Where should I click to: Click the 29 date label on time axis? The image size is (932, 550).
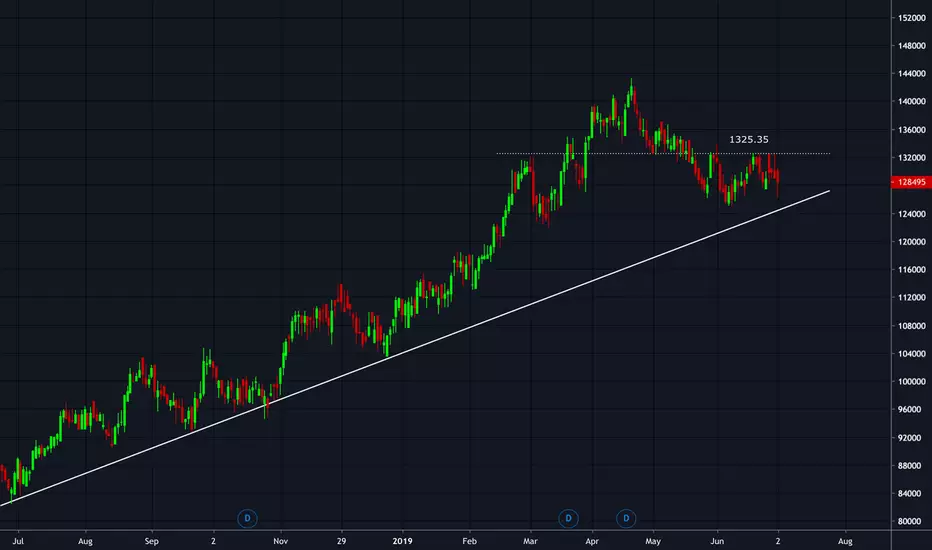click(x=341, y=541)
